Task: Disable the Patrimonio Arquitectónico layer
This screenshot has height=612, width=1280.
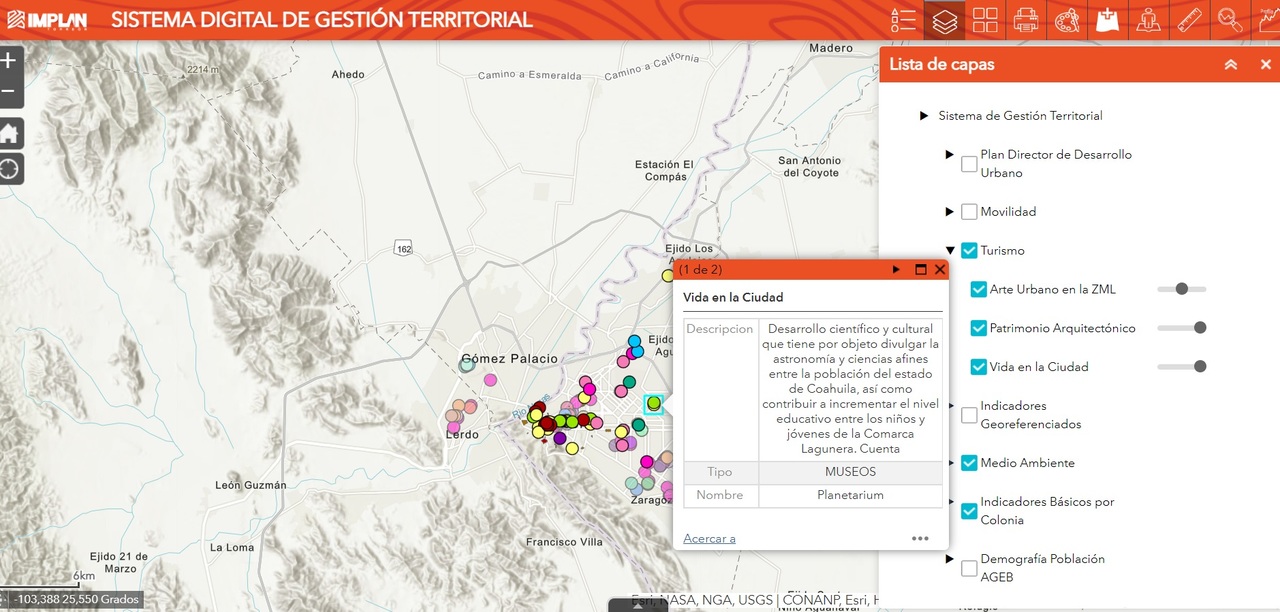Action: [979, 328]
